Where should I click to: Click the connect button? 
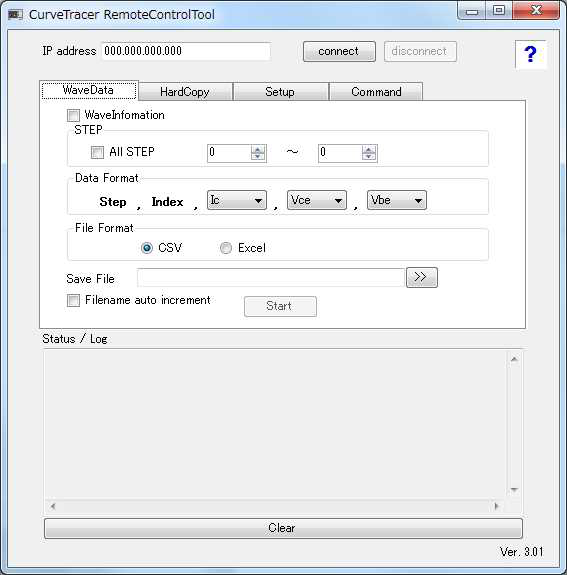point(339,51)
